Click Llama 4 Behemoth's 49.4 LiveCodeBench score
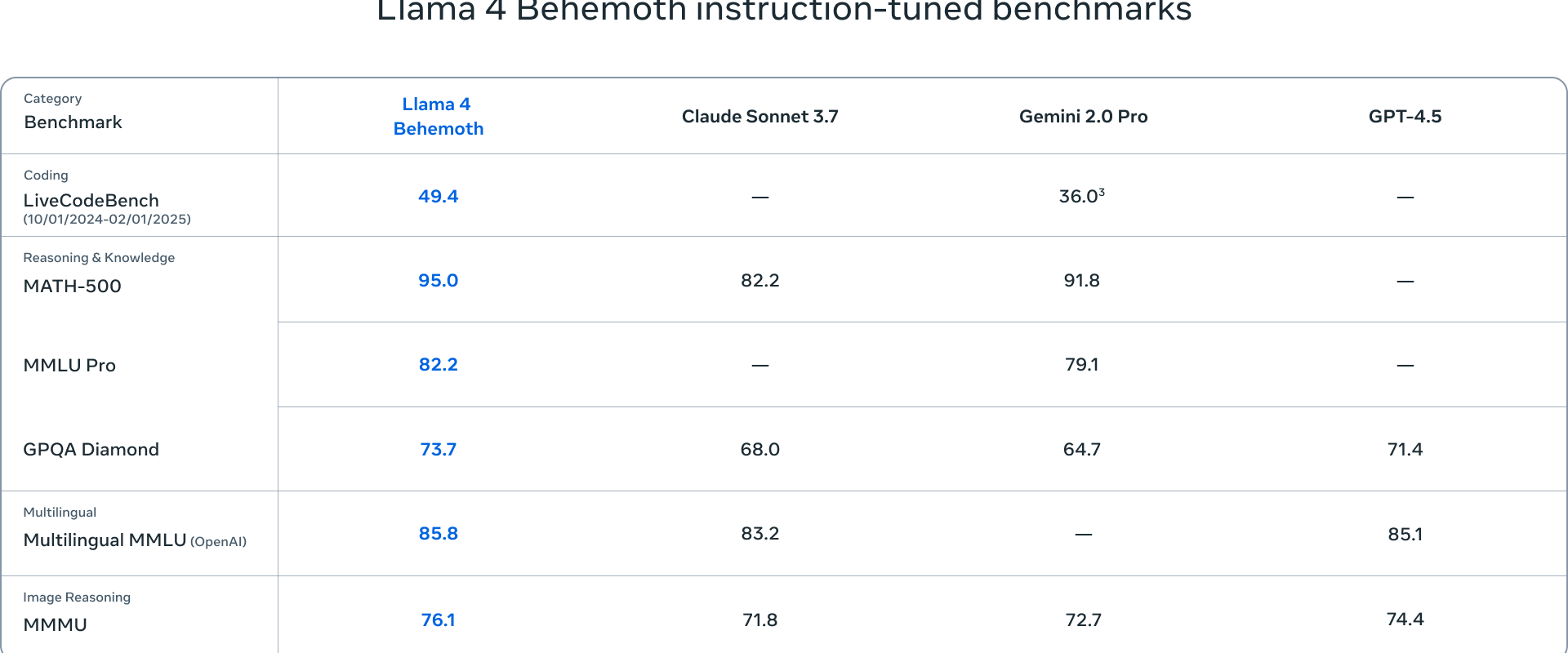The height and width of the screenshot is (653, 1568). point(439,197)
